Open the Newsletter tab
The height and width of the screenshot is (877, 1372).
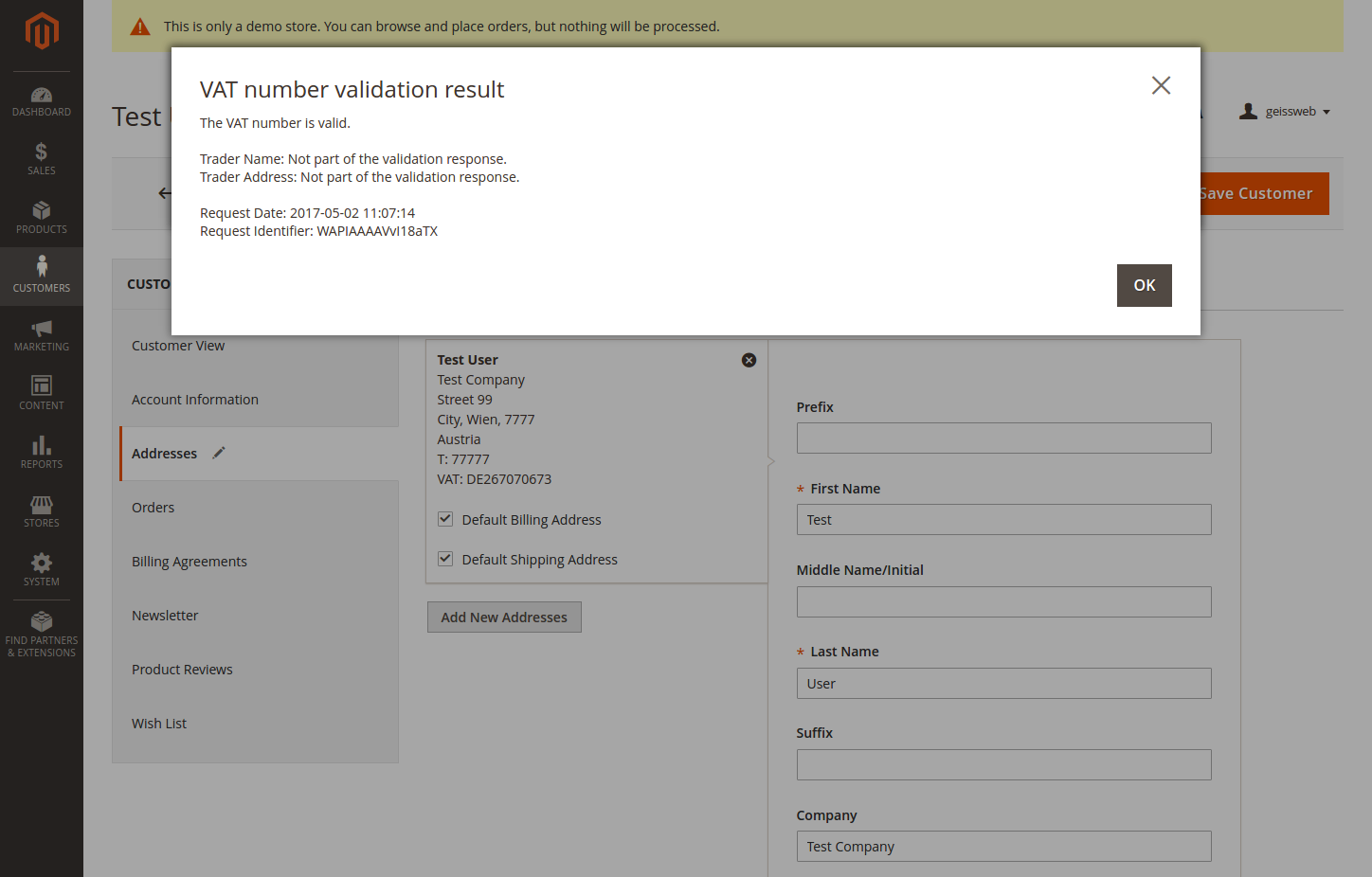coord(165,616)
